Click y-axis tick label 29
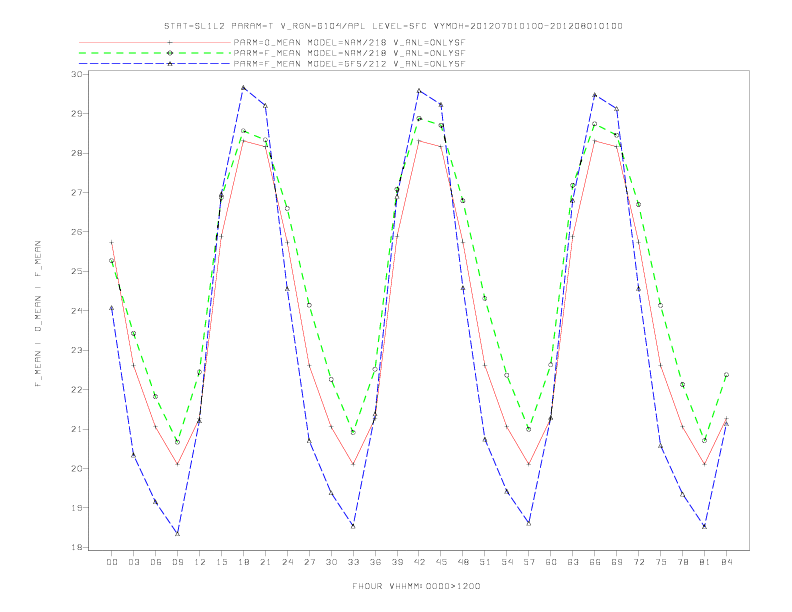792x612 pixels. pos(77,114)
